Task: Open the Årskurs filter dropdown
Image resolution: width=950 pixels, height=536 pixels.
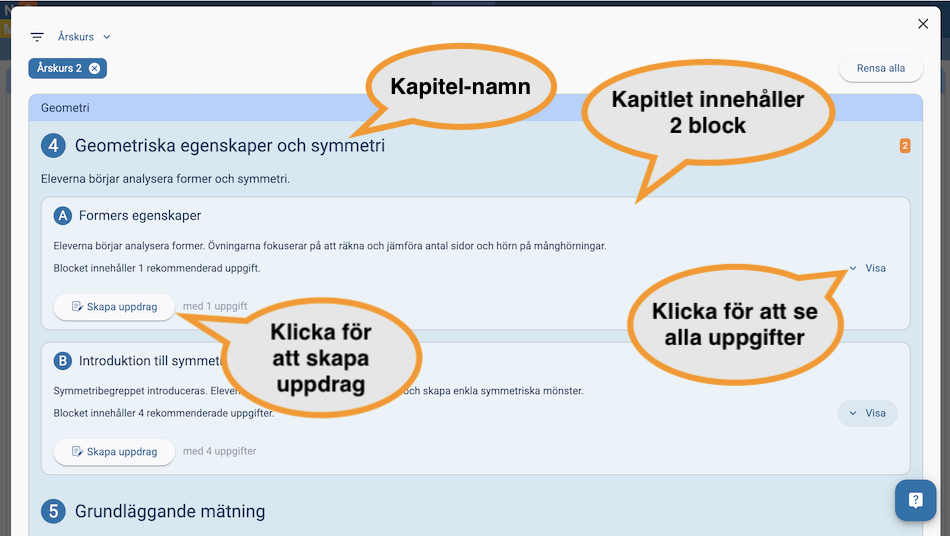Action: (84, 37)
